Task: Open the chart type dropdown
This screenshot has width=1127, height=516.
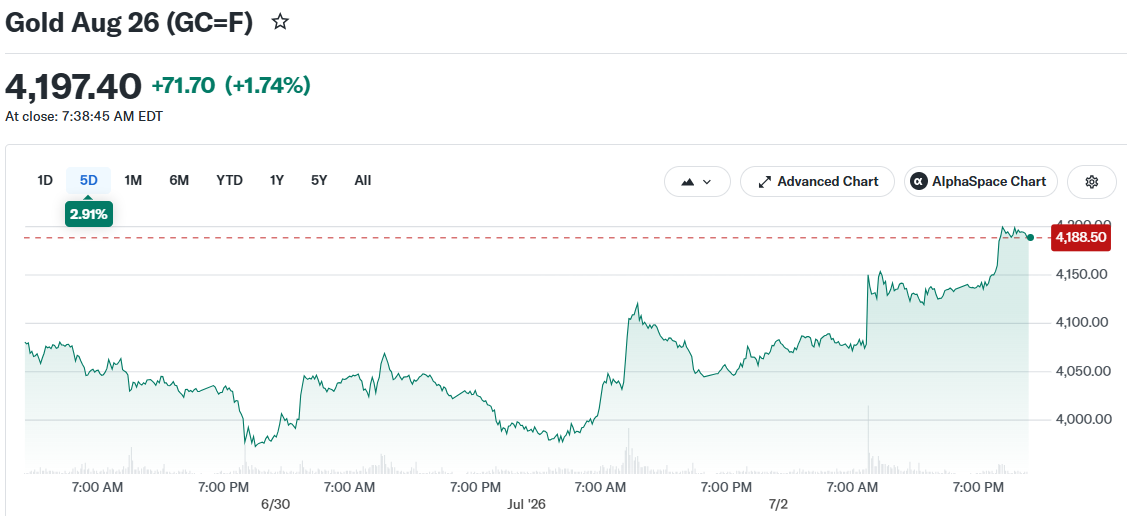Action: coord(697,182)
